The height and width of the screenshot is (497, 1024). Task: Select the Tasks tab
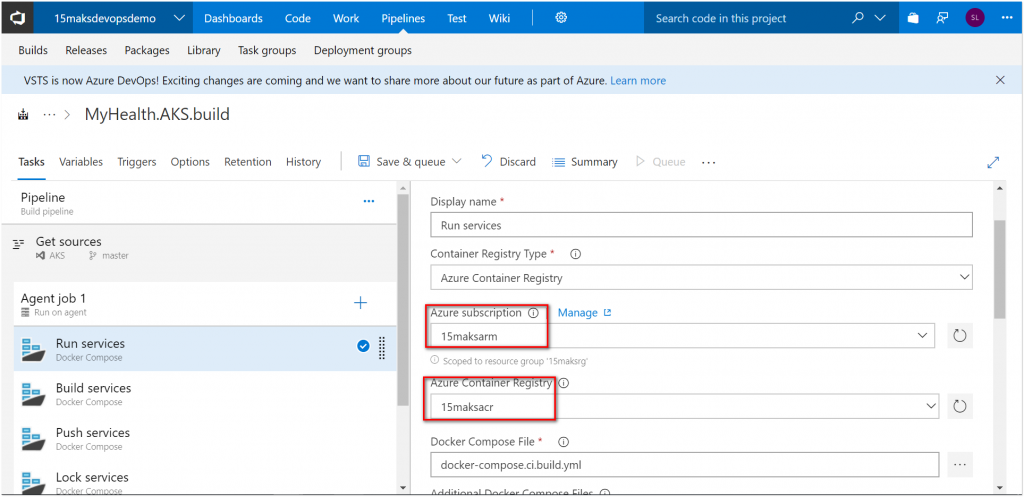coord(31,162)
